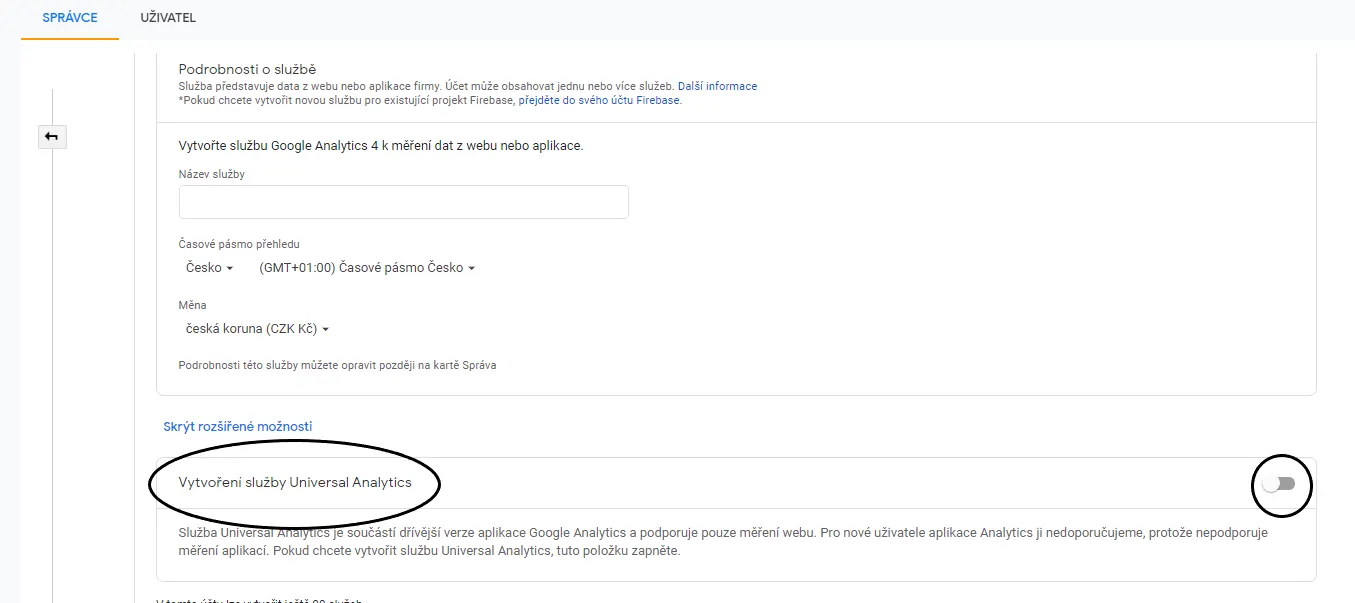
Task: Switch to the SPRÁVCE tab
Action: point(70,18)
